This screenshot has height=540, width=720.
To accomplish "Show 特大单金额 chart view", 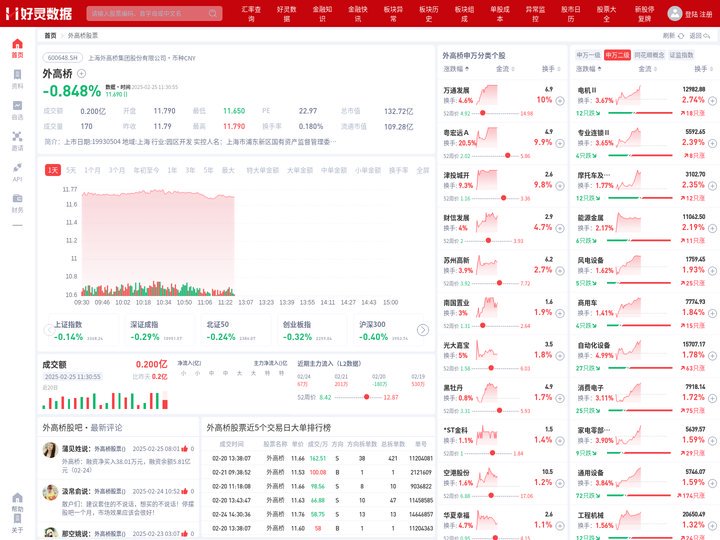I will 263,170.
